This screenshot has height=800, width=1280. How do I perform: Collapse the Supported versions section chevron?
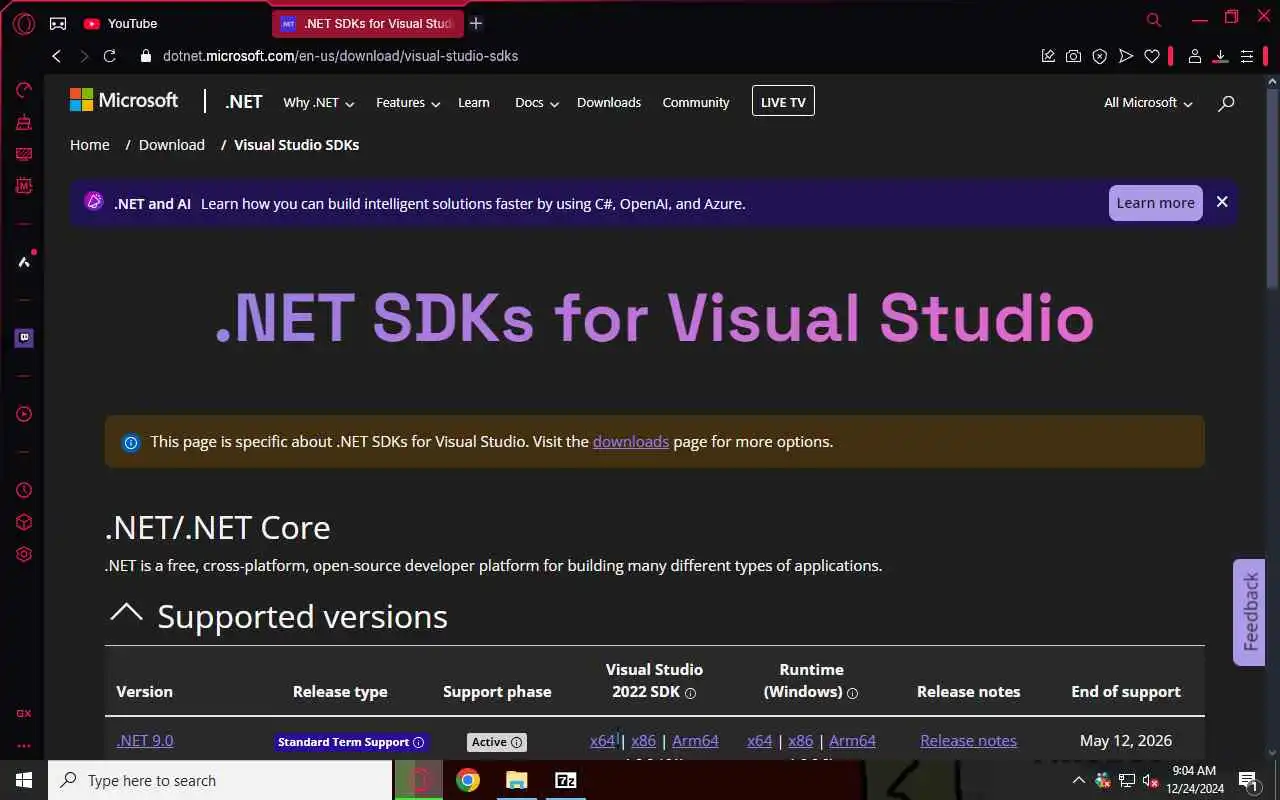(x=126, y=613)
